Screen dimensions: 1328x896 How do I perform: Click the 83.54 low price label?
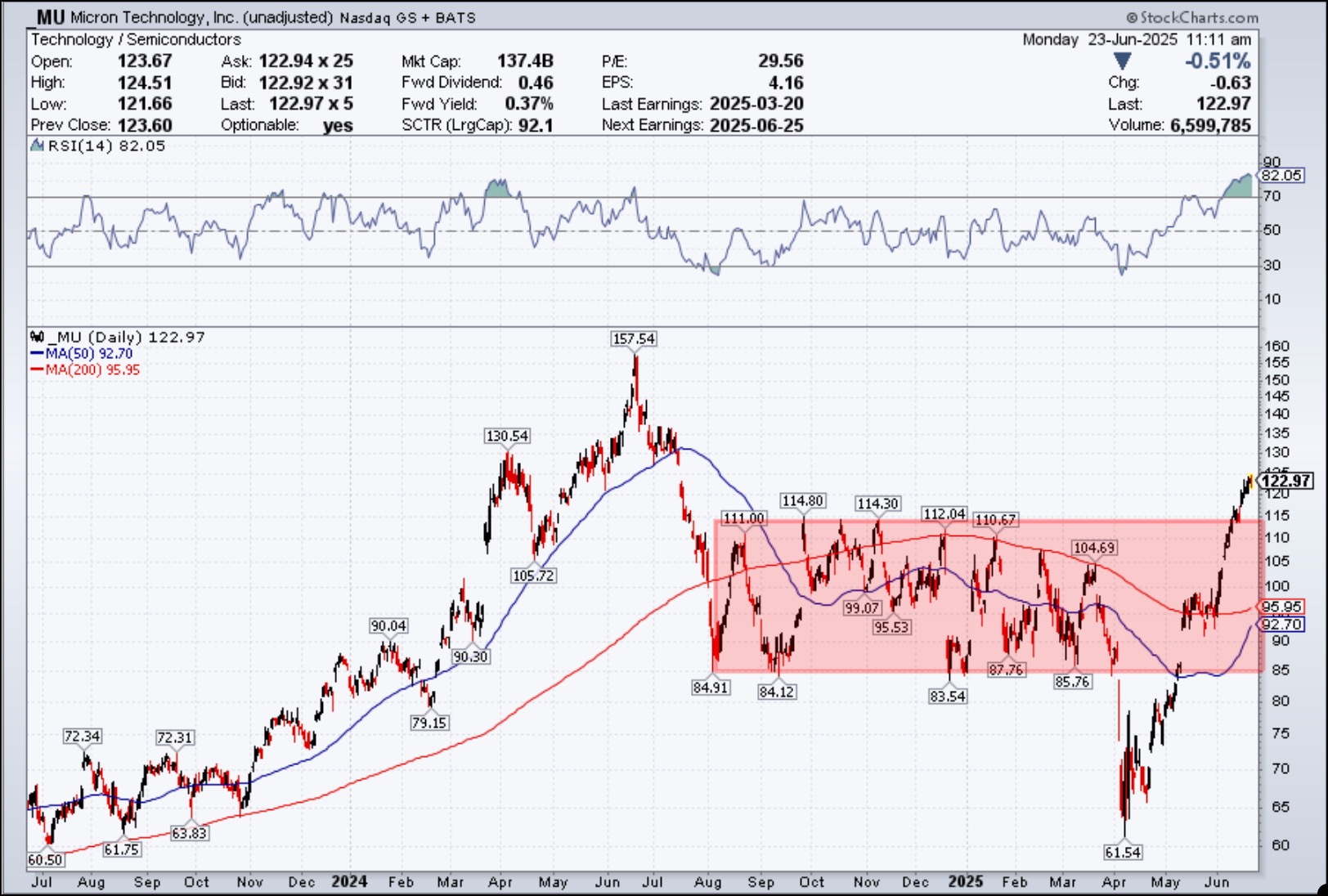tap(947, 696)
